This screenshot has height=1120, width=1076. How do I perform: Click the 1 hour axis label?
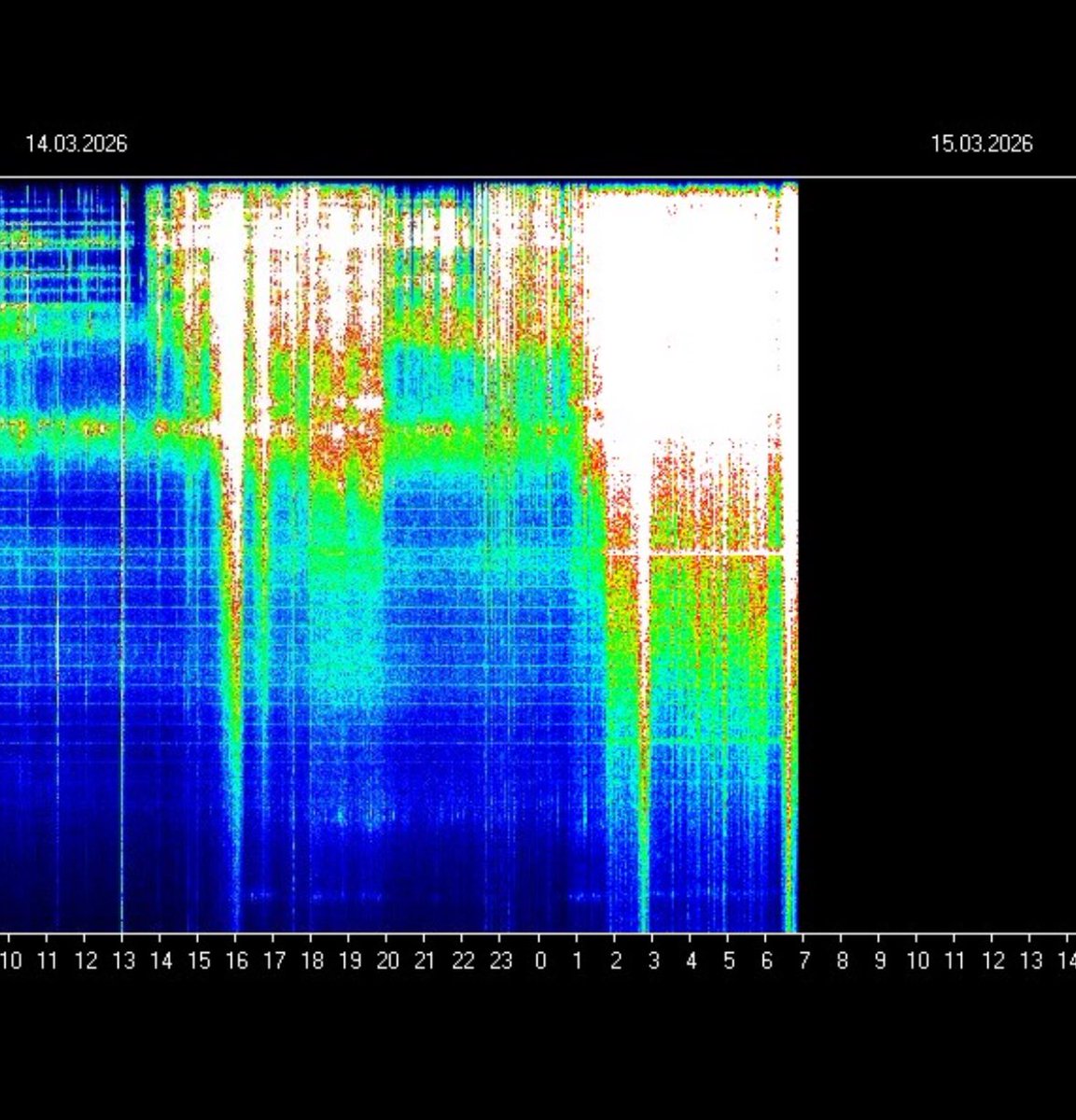578,961
